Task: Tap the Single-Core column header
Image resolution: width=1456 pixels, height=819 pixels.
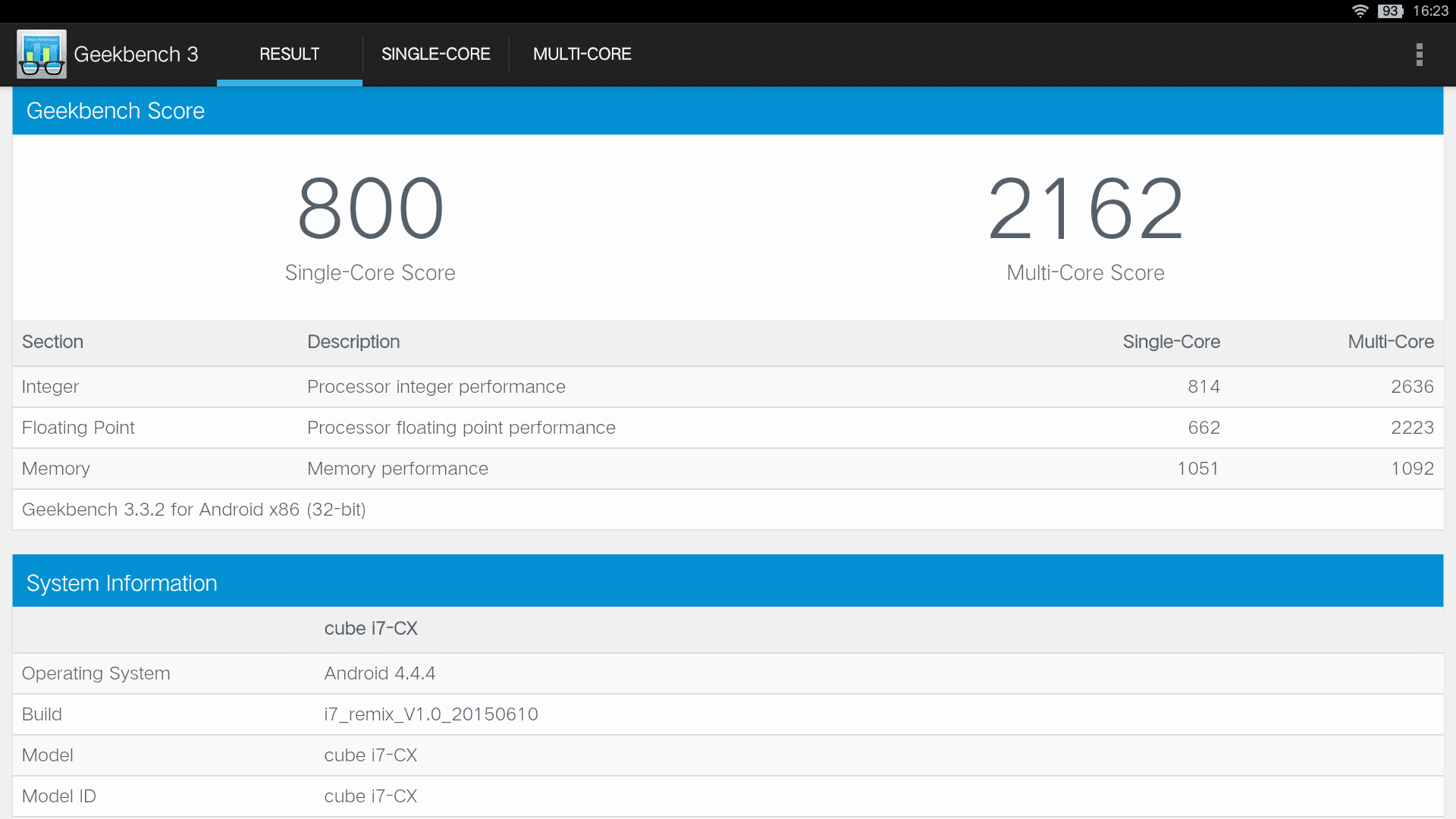Action: (1171, 342)
